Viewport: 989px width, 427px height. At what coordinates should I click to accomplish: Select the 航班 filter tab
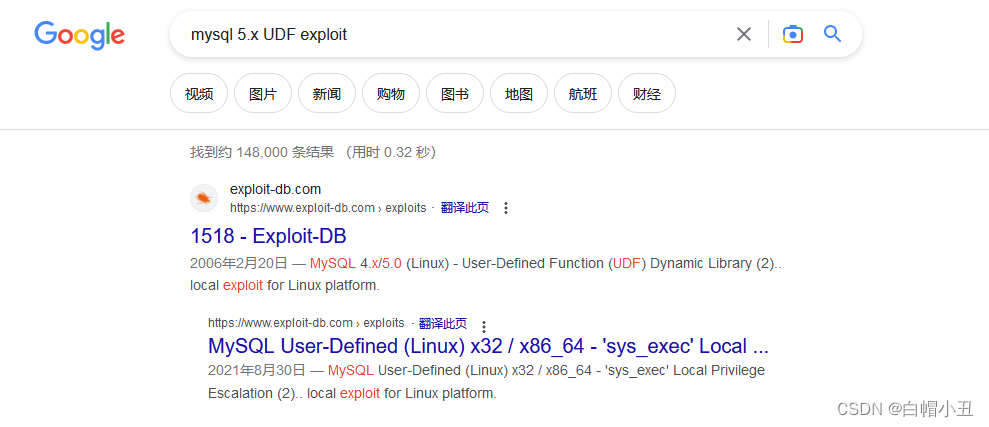click(582, 93)
